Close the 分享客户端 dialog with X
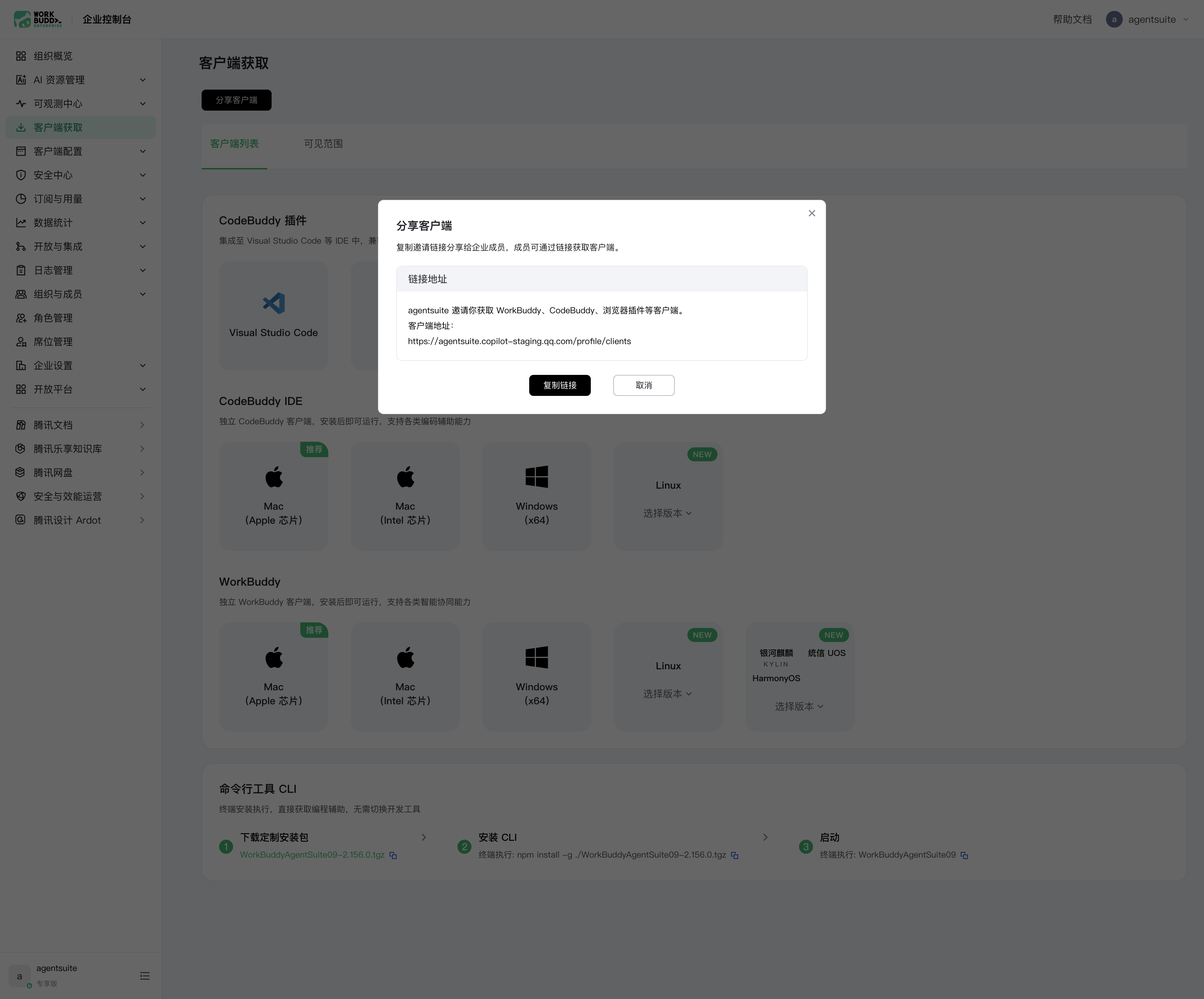1204x999 pixels. tap(811, 213)
